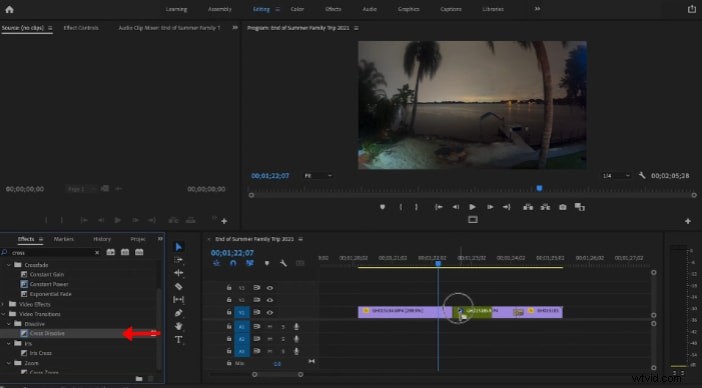Open the 1/4 playback resolution dropdown
702x388 pixels.
click(x=616, y=176)
